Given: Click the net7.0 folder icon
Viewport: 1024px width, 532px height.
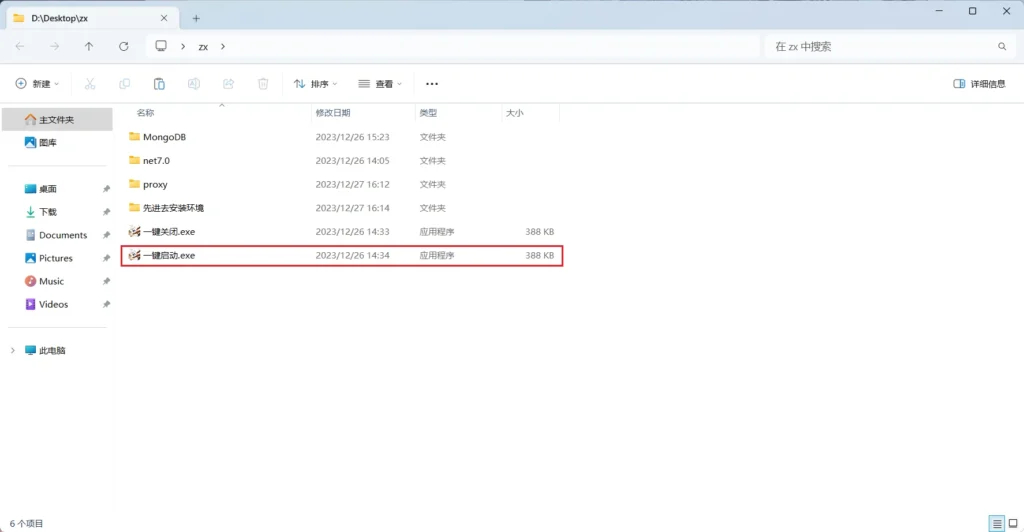Looking at the screenshot, I should point(135,160).
